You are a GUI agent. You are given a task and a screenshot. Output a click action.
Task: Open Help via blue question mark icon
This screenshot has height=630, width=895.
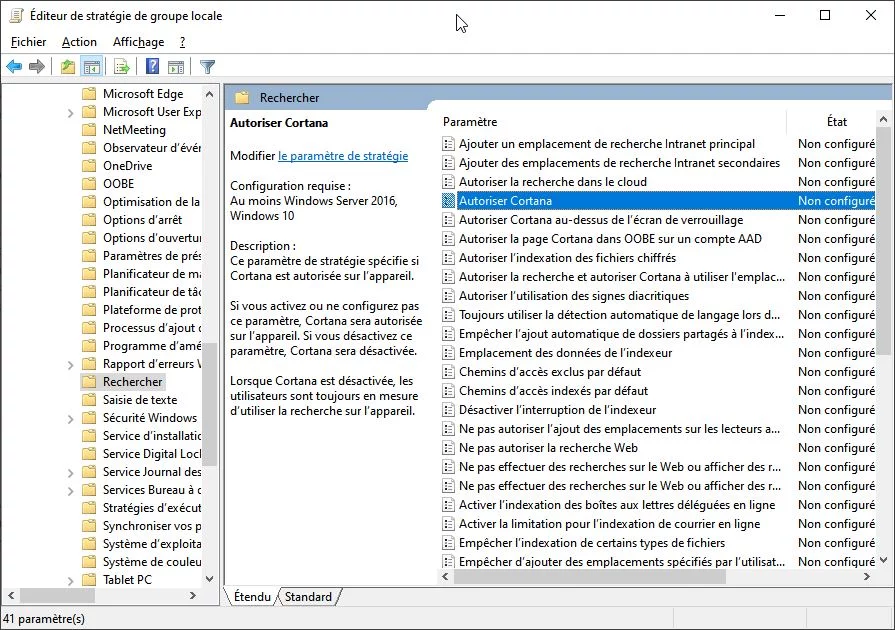[x=152, y=67]
